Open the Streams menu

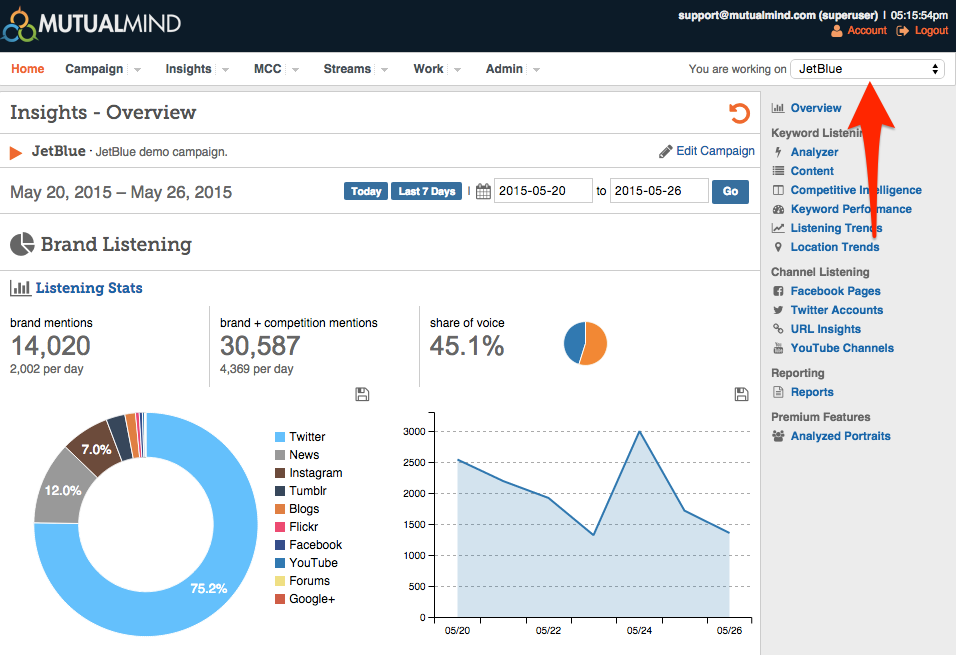pos(347,69)
